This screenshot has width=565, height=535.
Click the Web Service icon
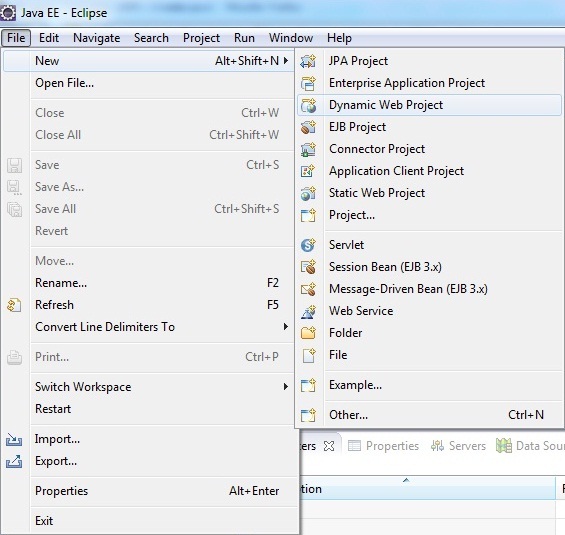click(308, 311)
